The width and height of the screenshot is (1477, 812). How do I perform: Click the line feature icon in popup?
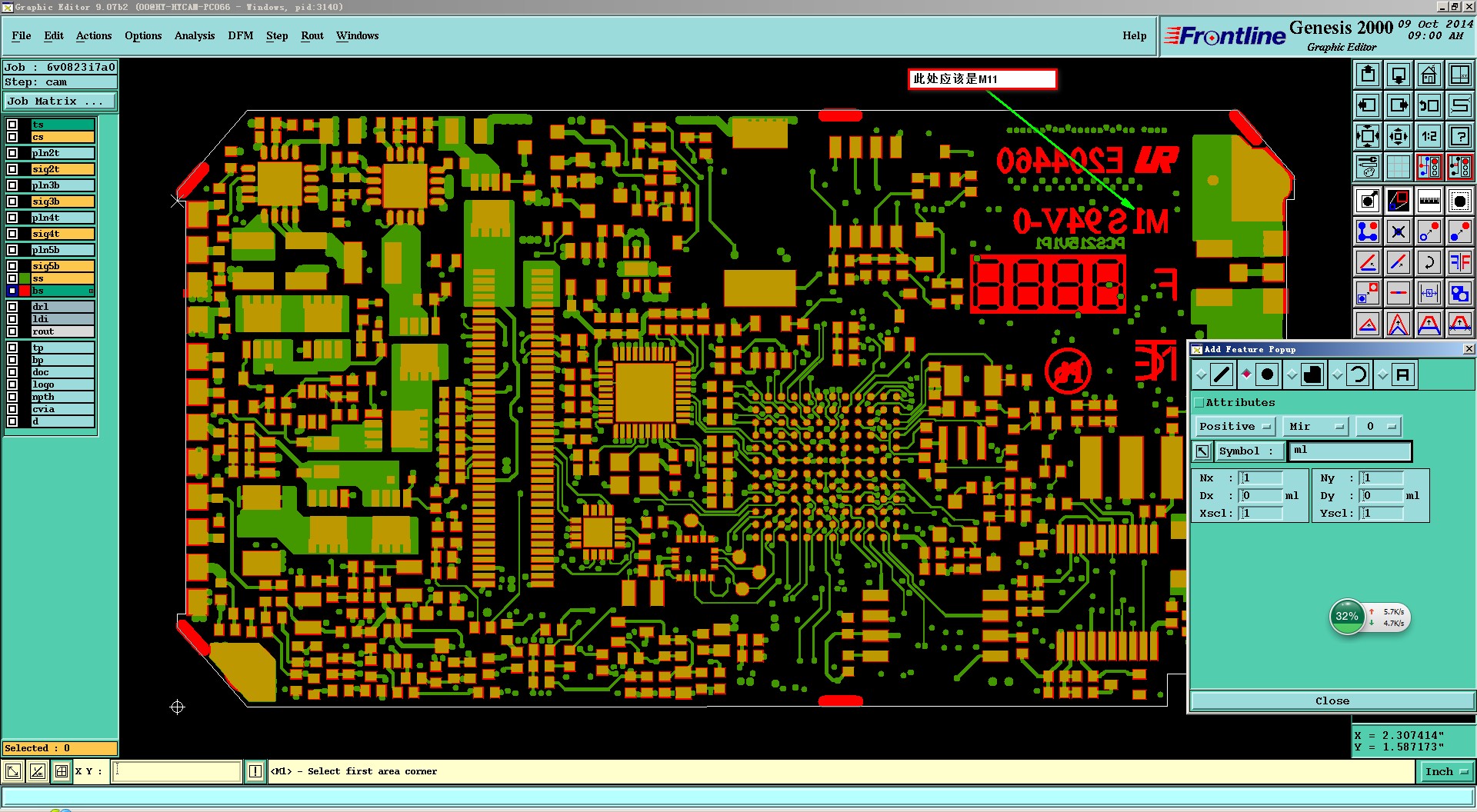pos(1222,375)
